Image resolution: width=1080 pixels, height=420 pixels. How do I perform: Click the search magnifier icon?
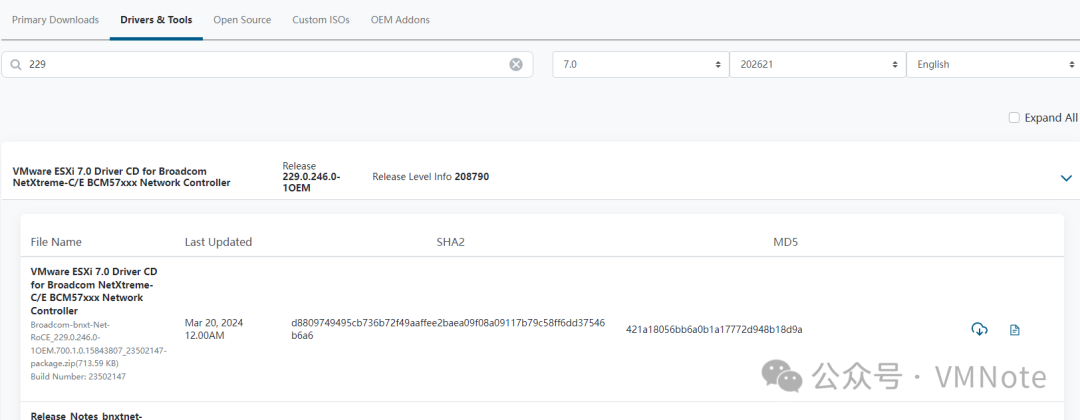point(16,65)
